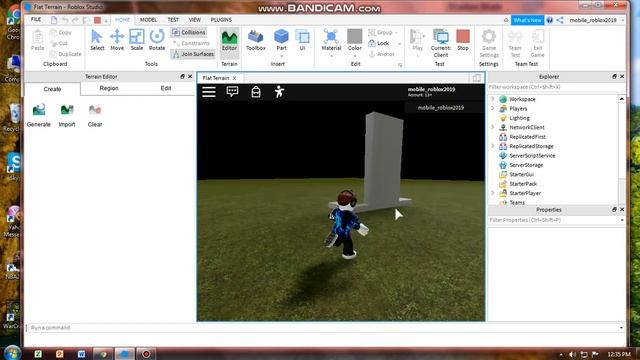Close the Flat Terrain document tab
Image resolution: width=640 pixels, height=360 pixels.
[234, 78]
